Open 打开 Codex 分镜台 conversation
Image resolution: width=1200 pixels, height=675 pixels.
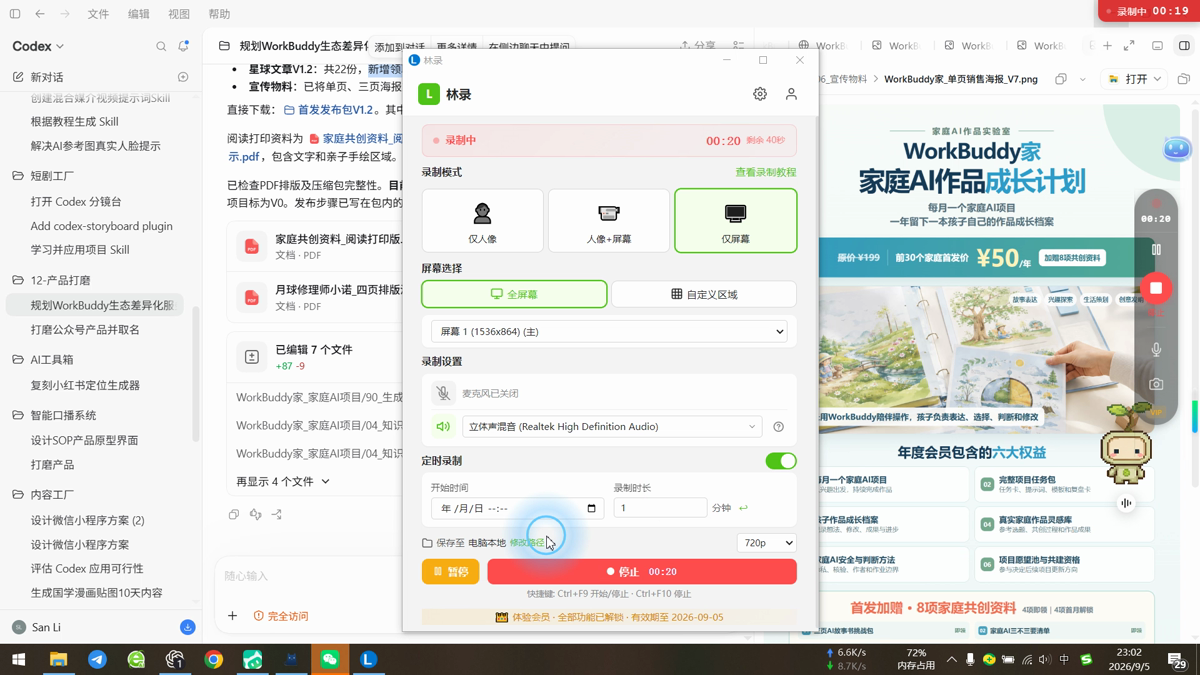(x=76, y=201)
